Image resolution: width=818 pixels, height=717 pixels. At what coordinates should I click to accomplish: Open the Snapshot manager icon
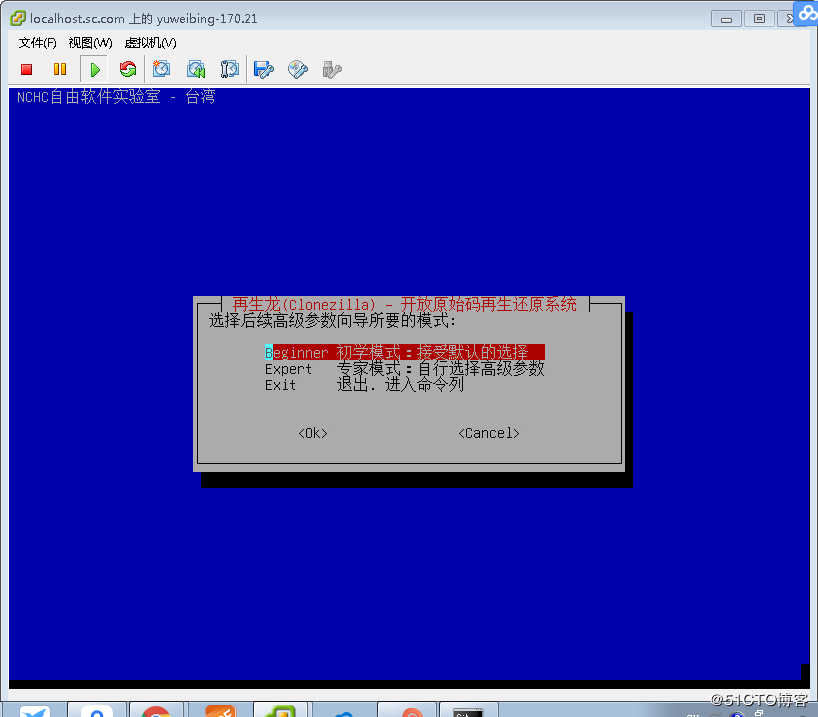coord(230,69)
